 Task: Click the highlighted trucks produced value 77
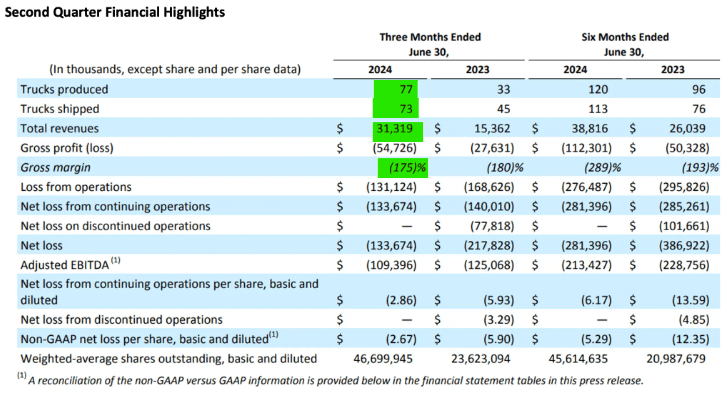[x=396, y=89]
